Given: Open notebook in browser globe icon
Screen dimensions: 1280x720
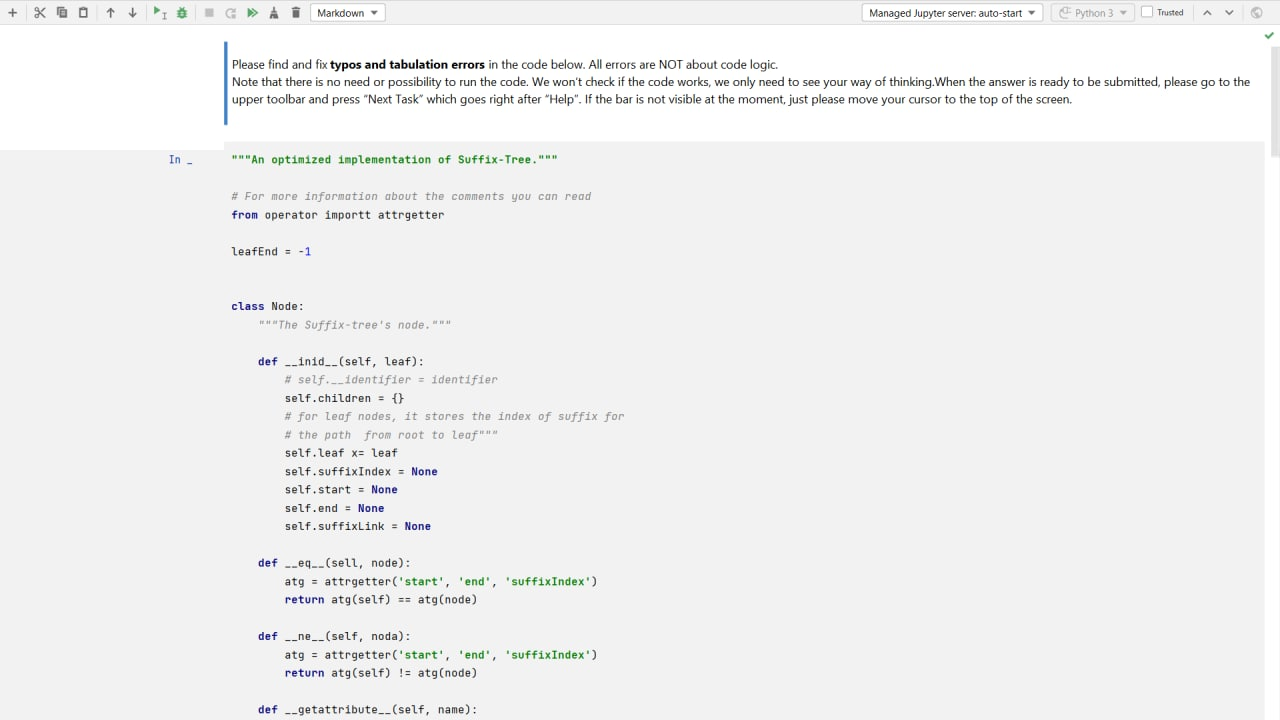Looking at the screenshot, I should coord(1257,13).
